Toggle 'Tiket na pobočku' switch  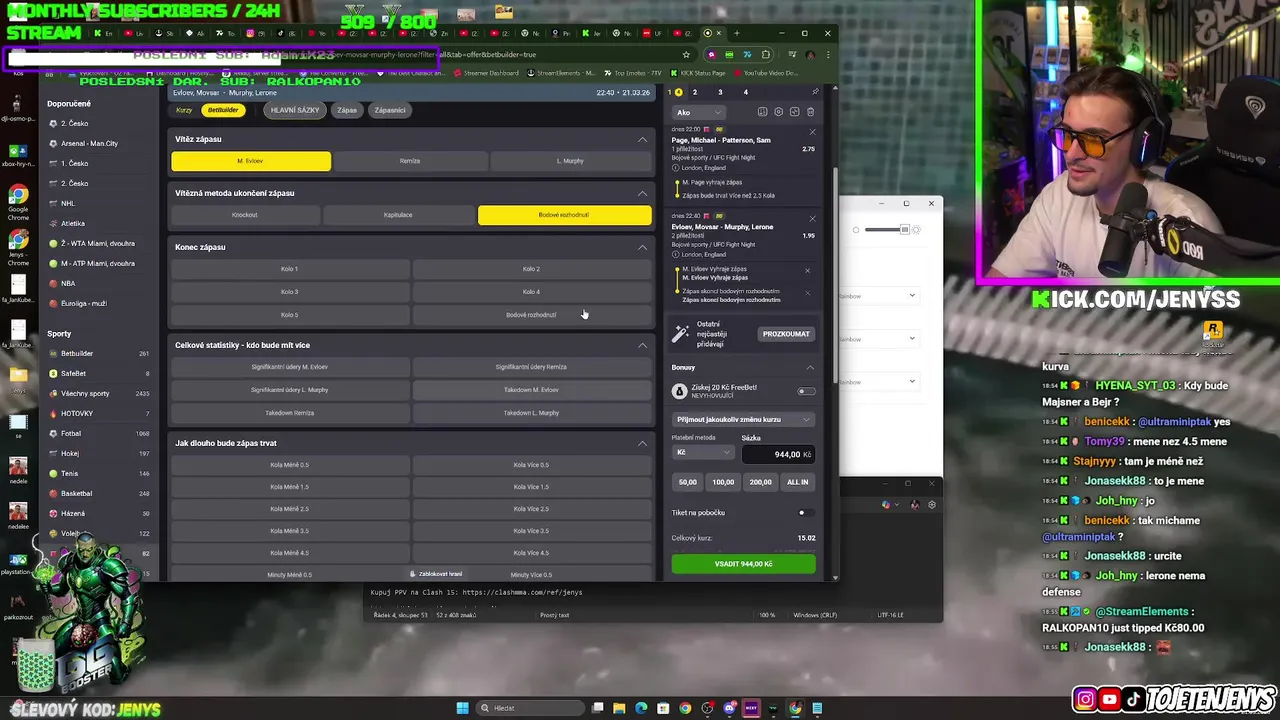[805, 513]
